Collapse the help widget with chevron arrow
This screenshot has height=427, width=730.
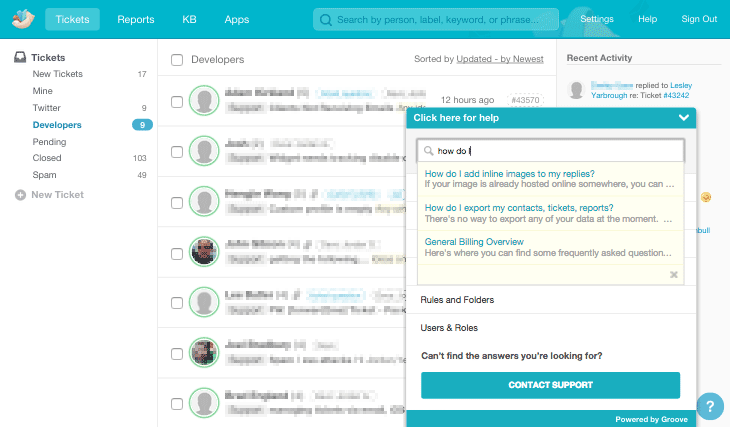tap(683, 118)
